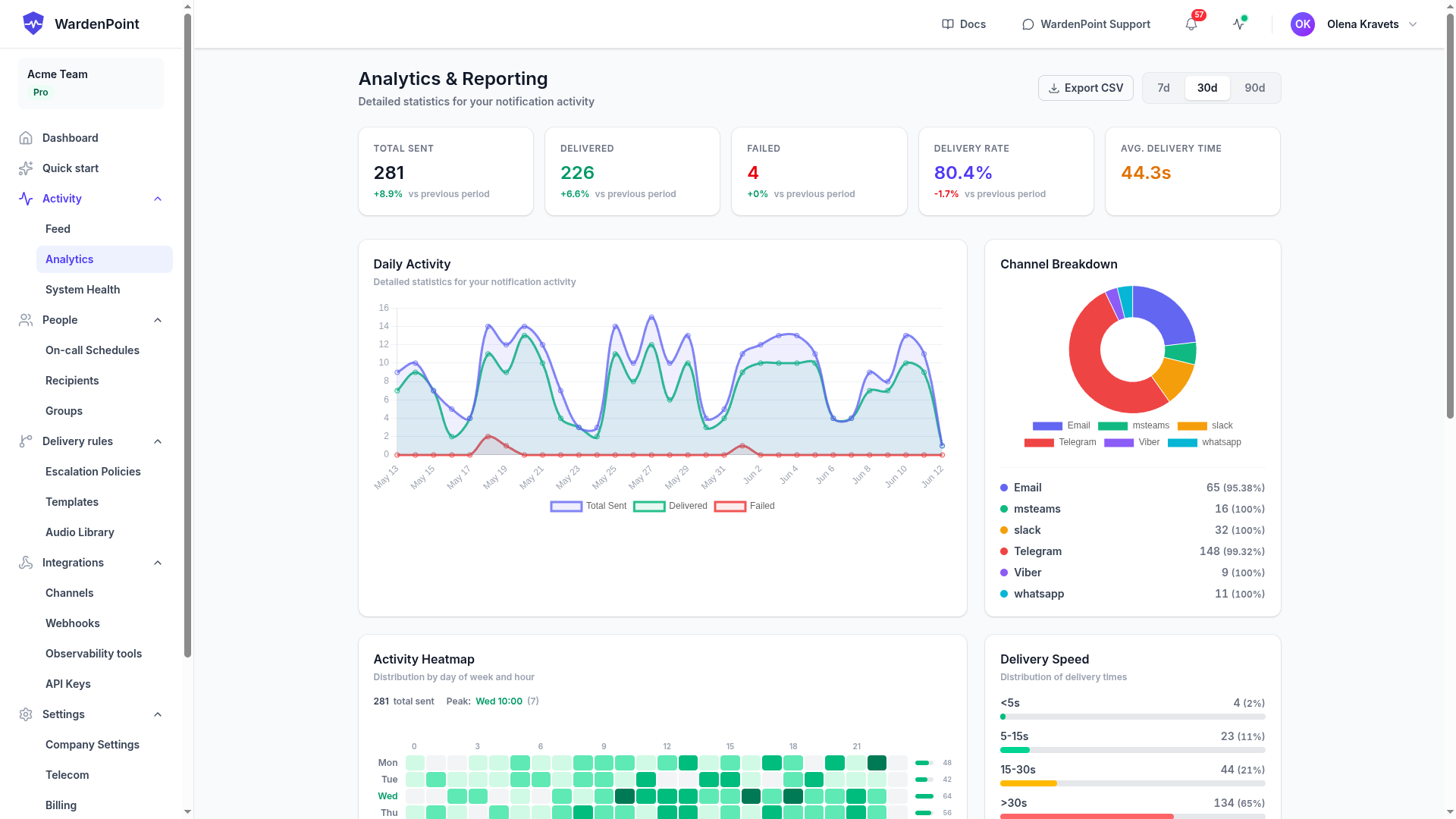Click the WardenPoint shield logo
Viewport: 1456px width, 819px height.
[x=33, y=24]
